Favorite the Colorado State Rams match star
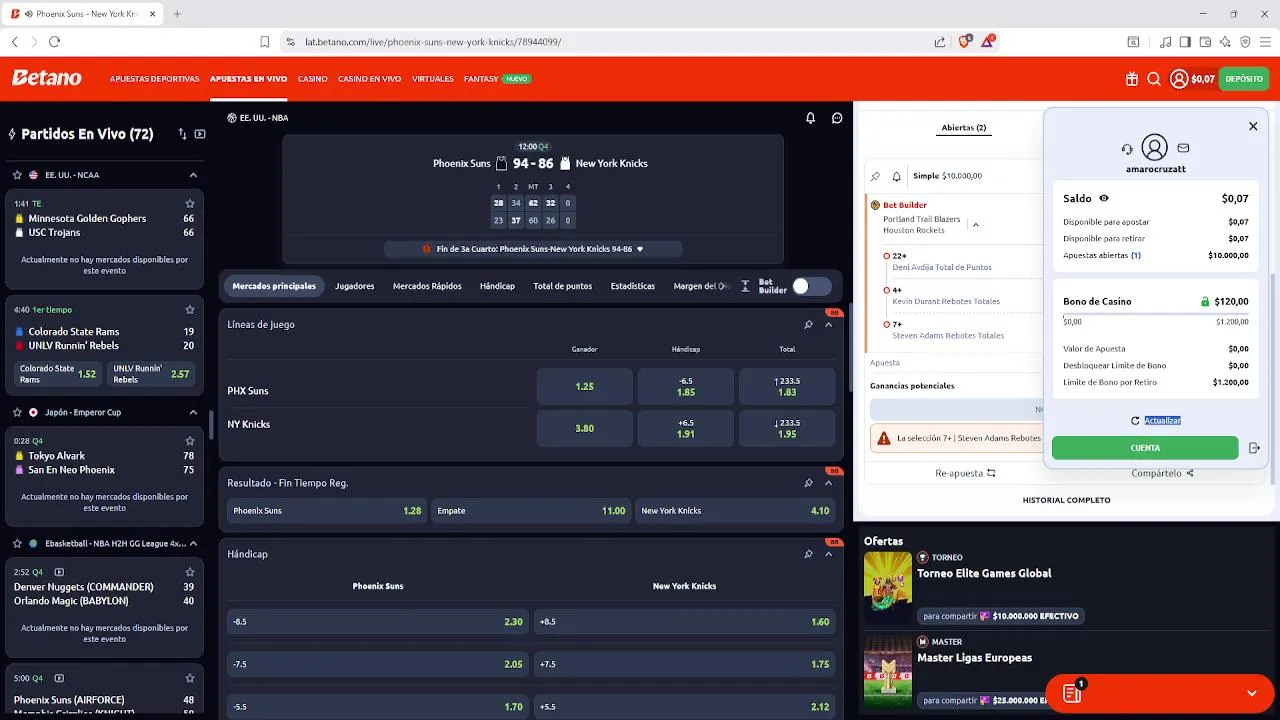The image size is (1280, 720). 190,310
